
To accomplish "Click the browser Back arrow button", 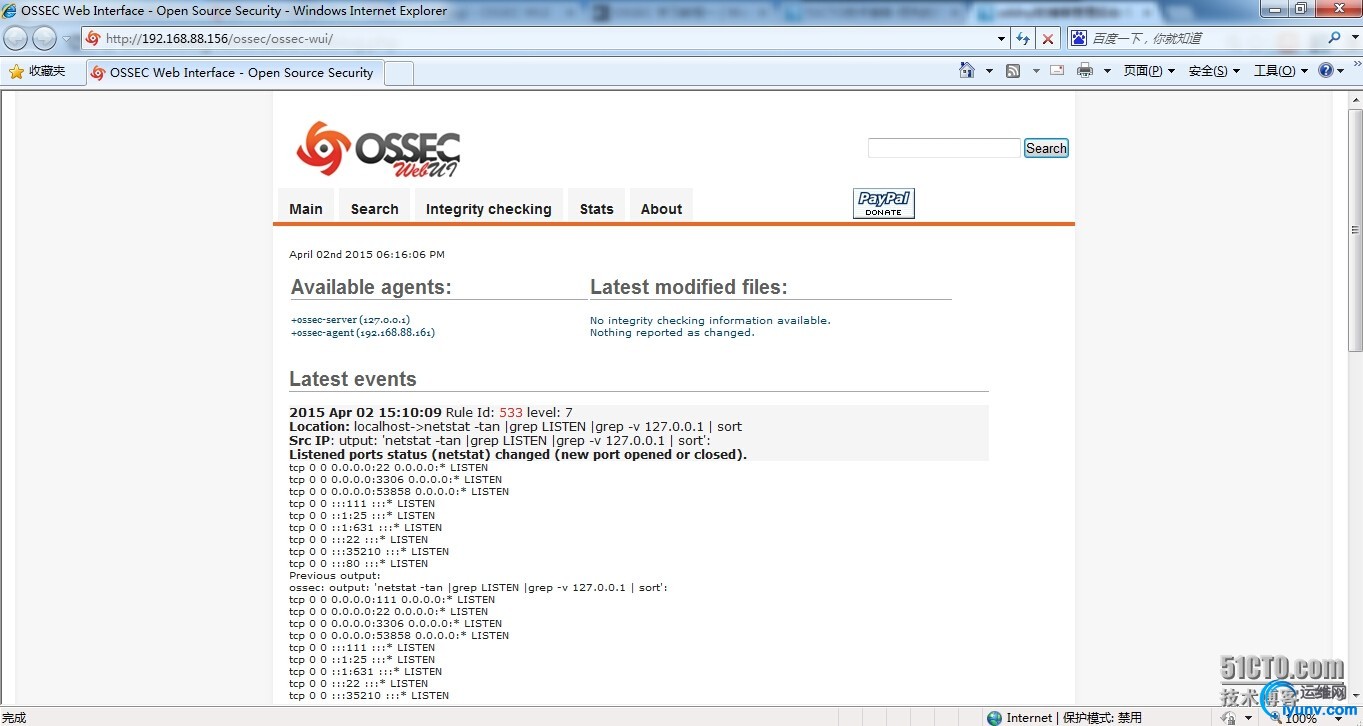I will pyautogui.click(x=16, y=38).
